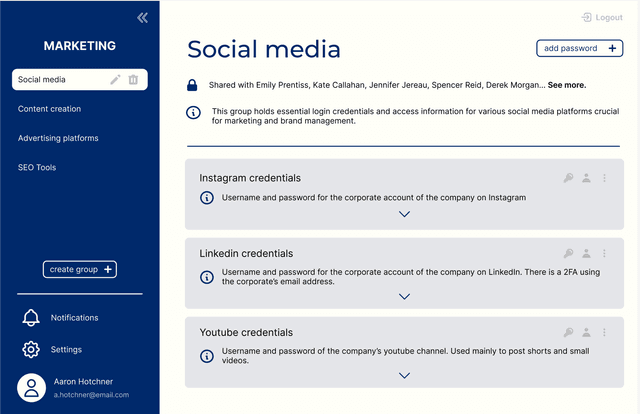Viewport: 640px width, 414px height.
Task: Click the pencil edit icon for Social media
Action: (115, 79)
